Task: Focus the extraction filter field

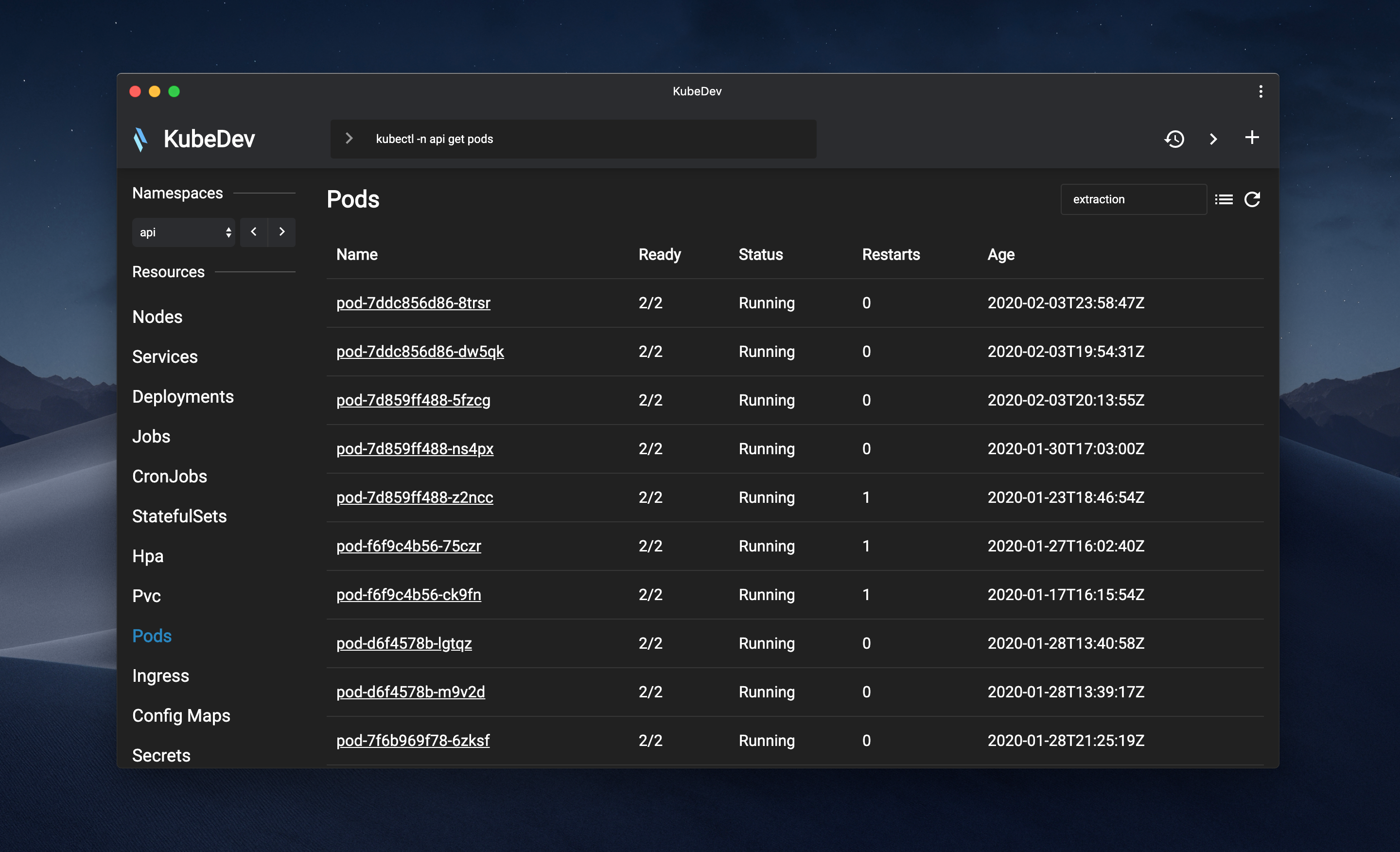Action: (1133, 199)
